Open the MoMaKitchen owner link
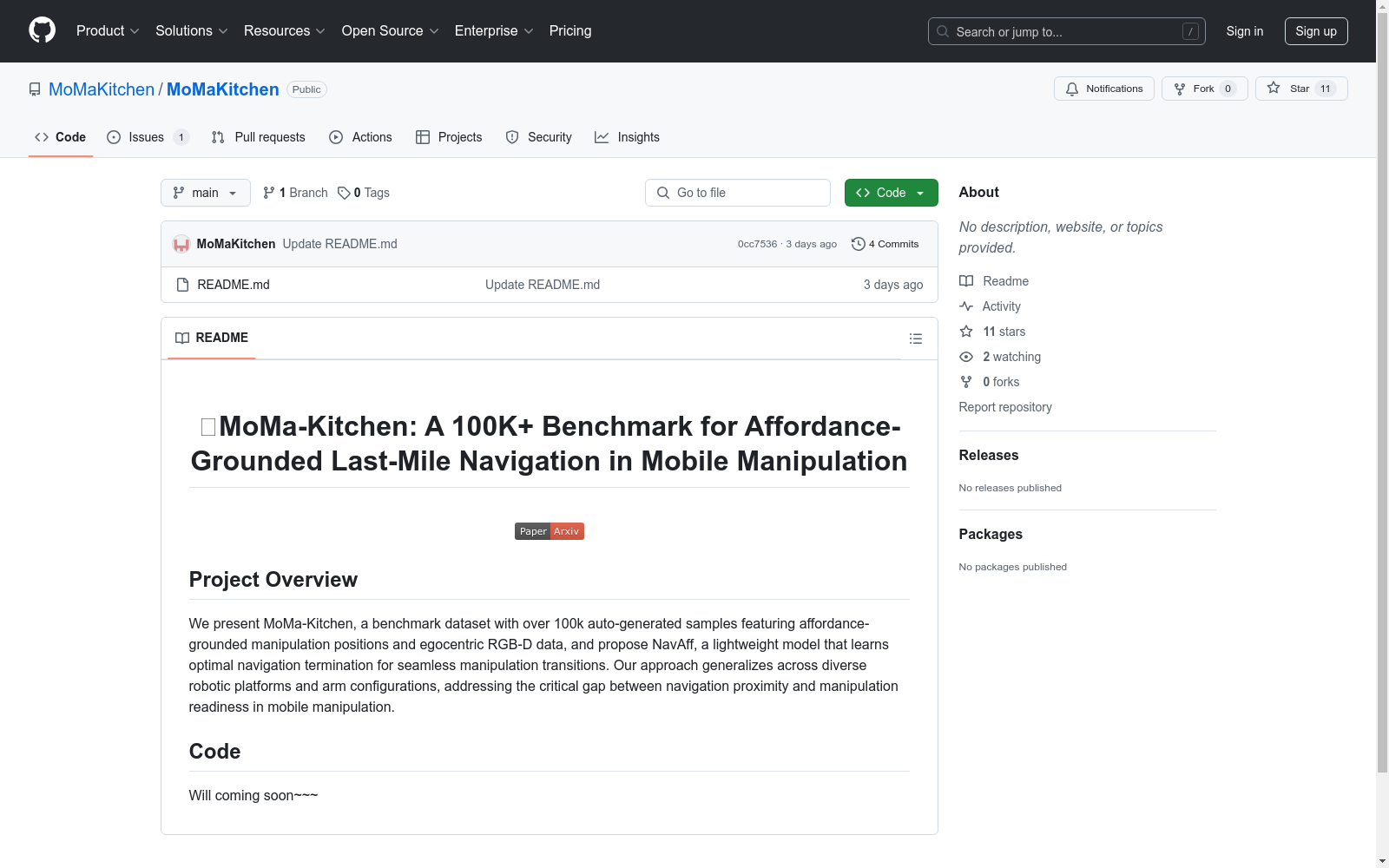The image size is (1389, 868). click(x=102, y=89)
